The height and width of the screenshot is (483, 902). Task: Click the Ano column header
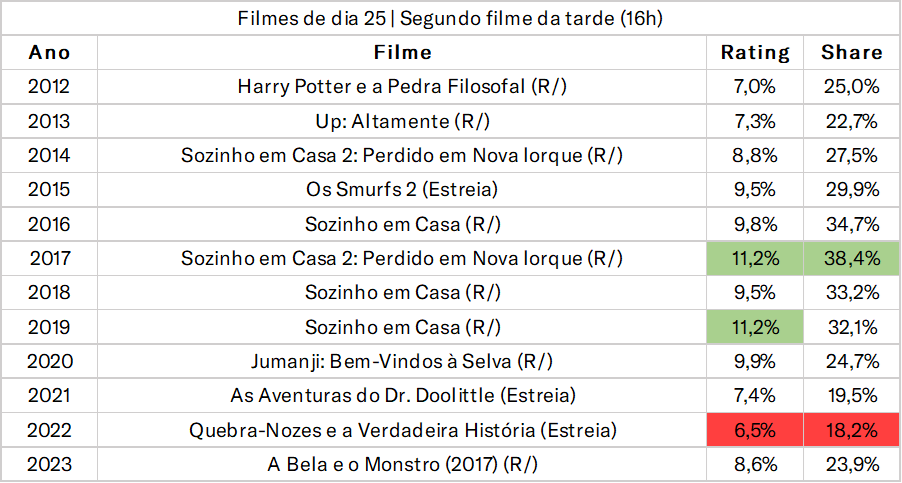pos(49,53)
